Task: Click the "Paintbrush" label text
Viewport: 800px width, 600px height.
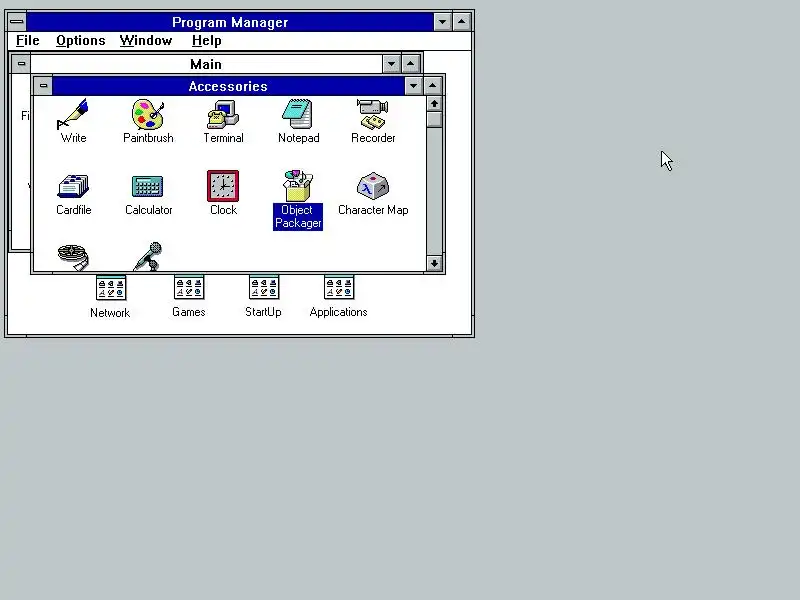Action: click(x=148, y=138)
